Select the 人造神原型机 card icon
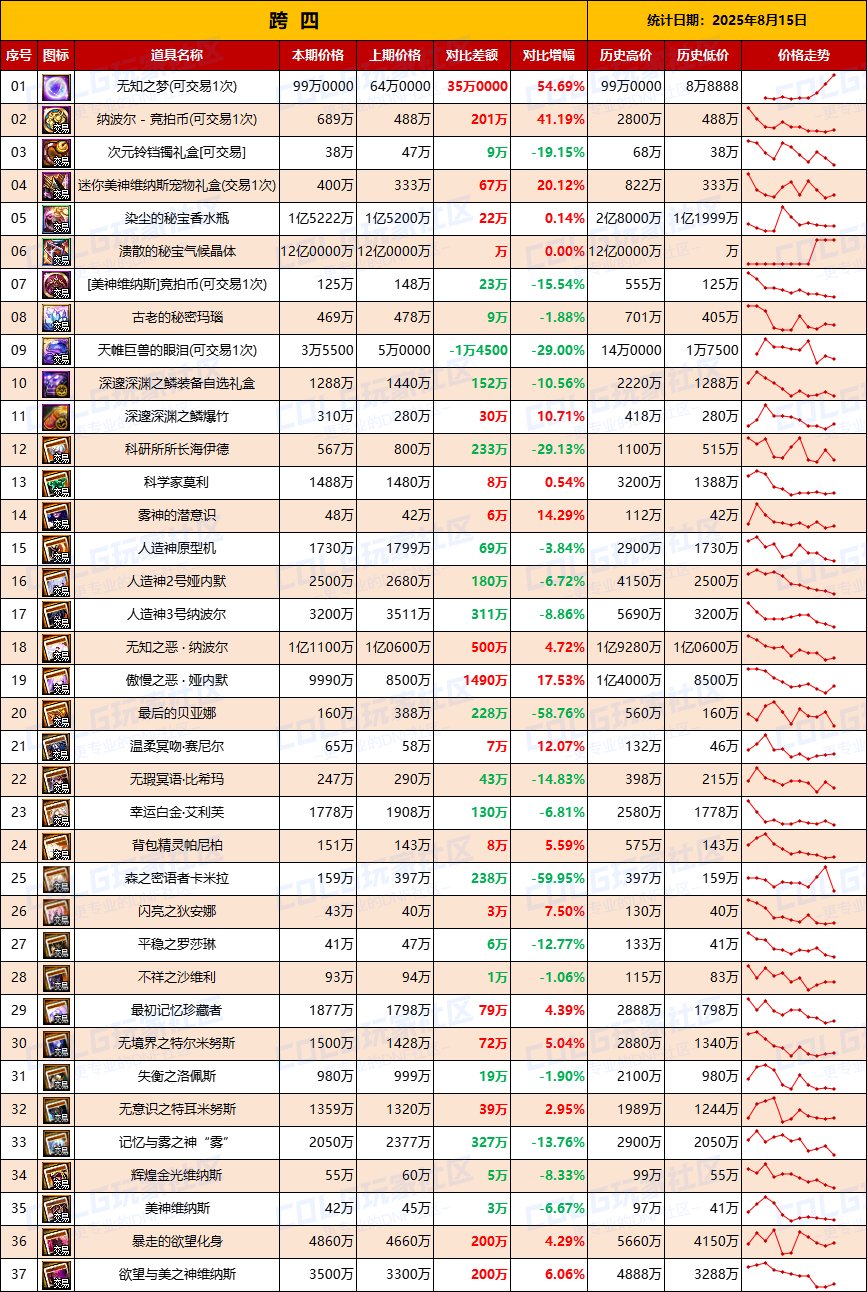 click(x=56, y=549)
